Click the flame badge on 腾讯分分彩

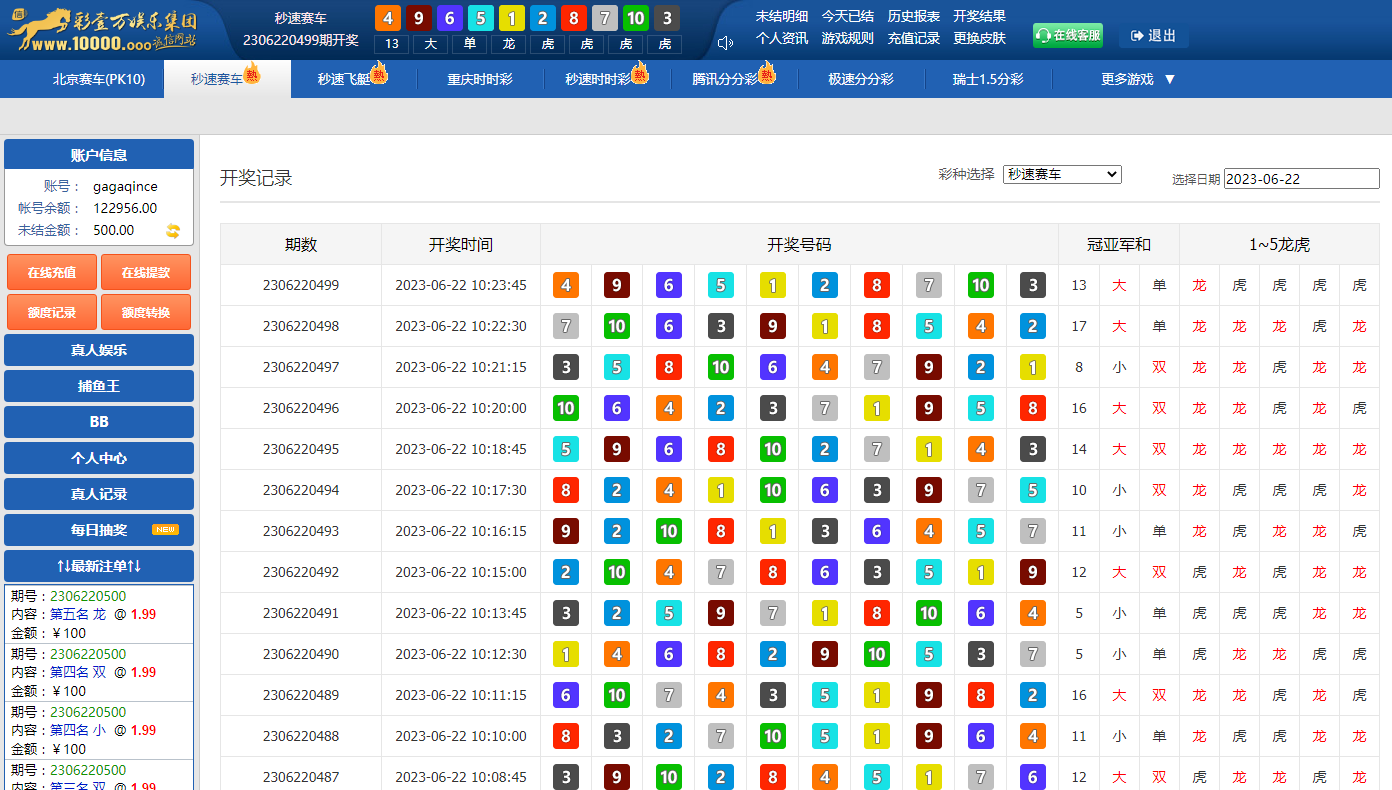767,73
